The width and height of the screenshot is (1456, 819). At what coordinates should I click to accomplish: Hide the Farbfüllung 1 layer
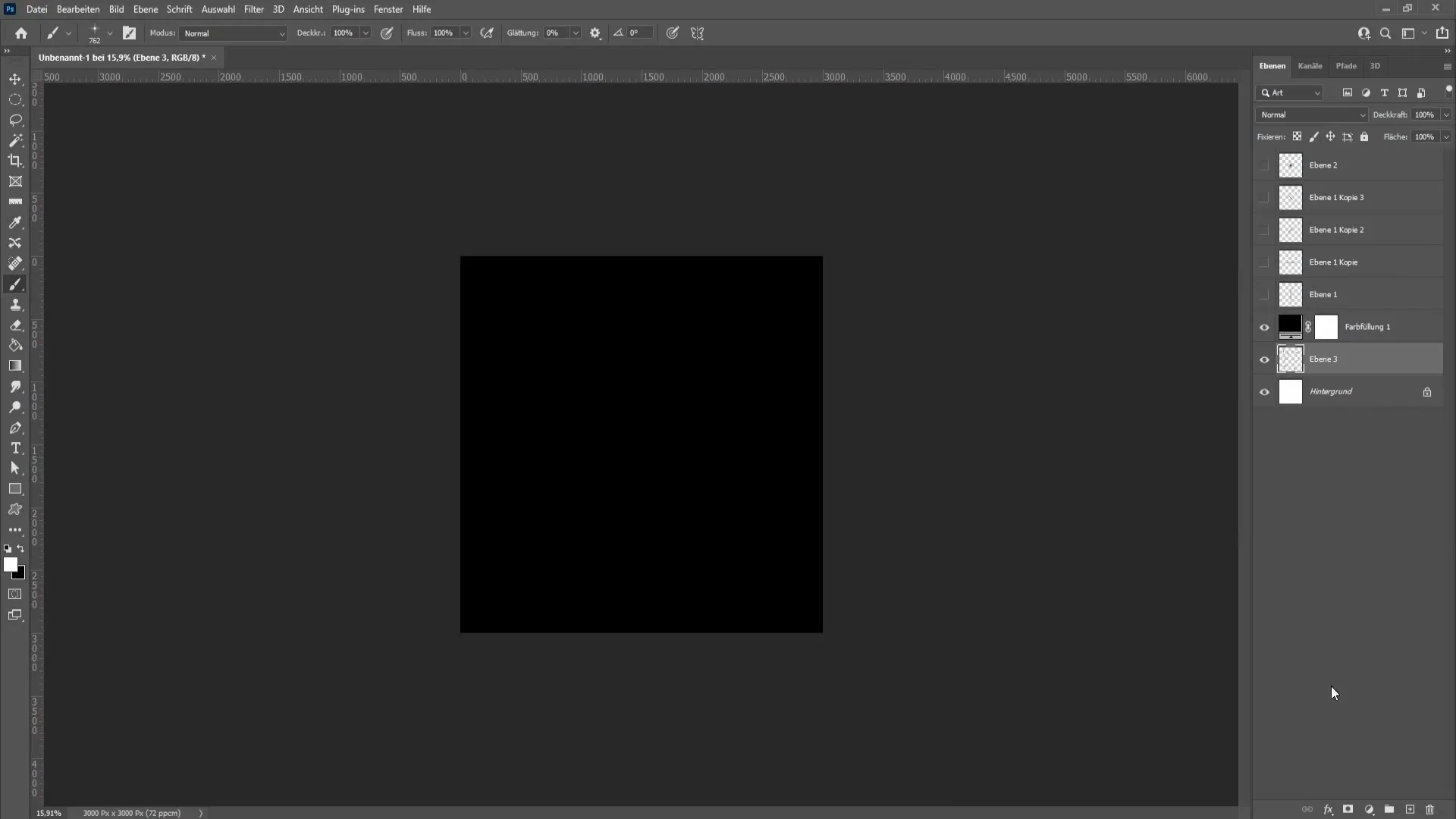[x=1263, y=328]
